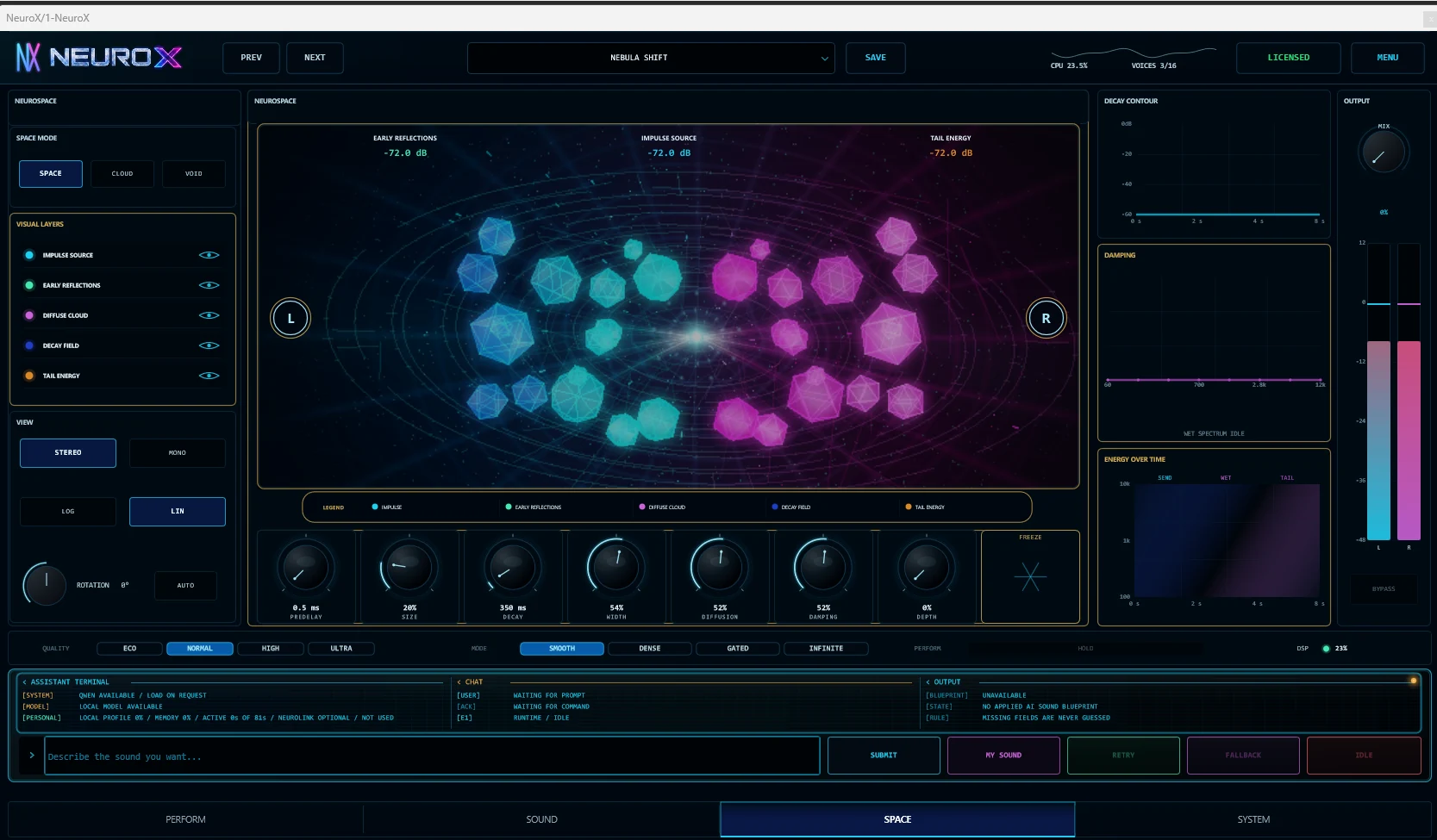
Task: Click the sound description input field
Action: [x=432, y=756]
